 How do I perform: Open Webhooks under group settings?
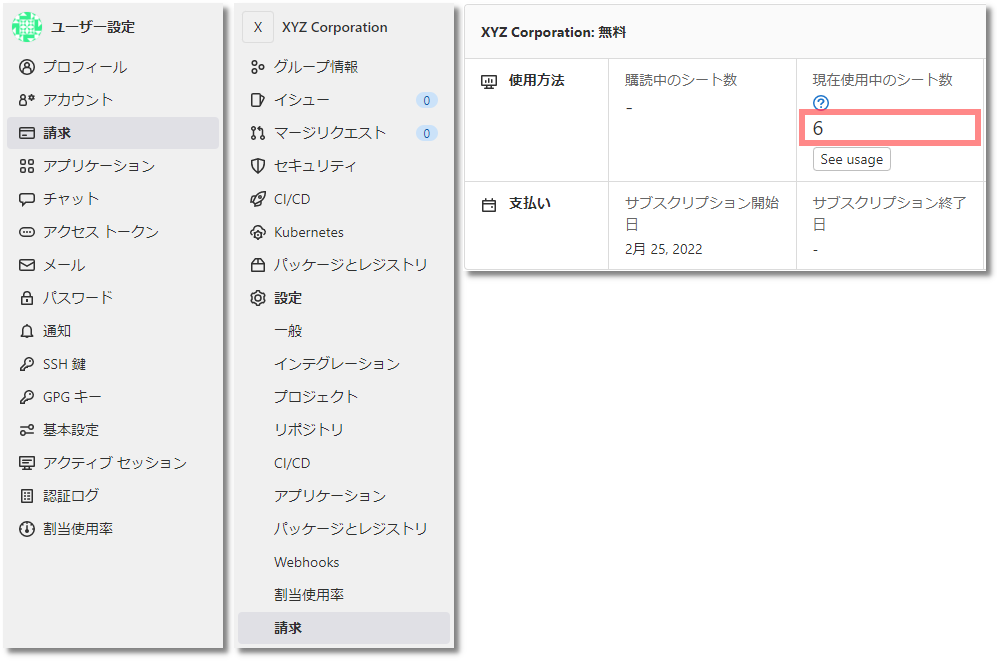(344, 562)
